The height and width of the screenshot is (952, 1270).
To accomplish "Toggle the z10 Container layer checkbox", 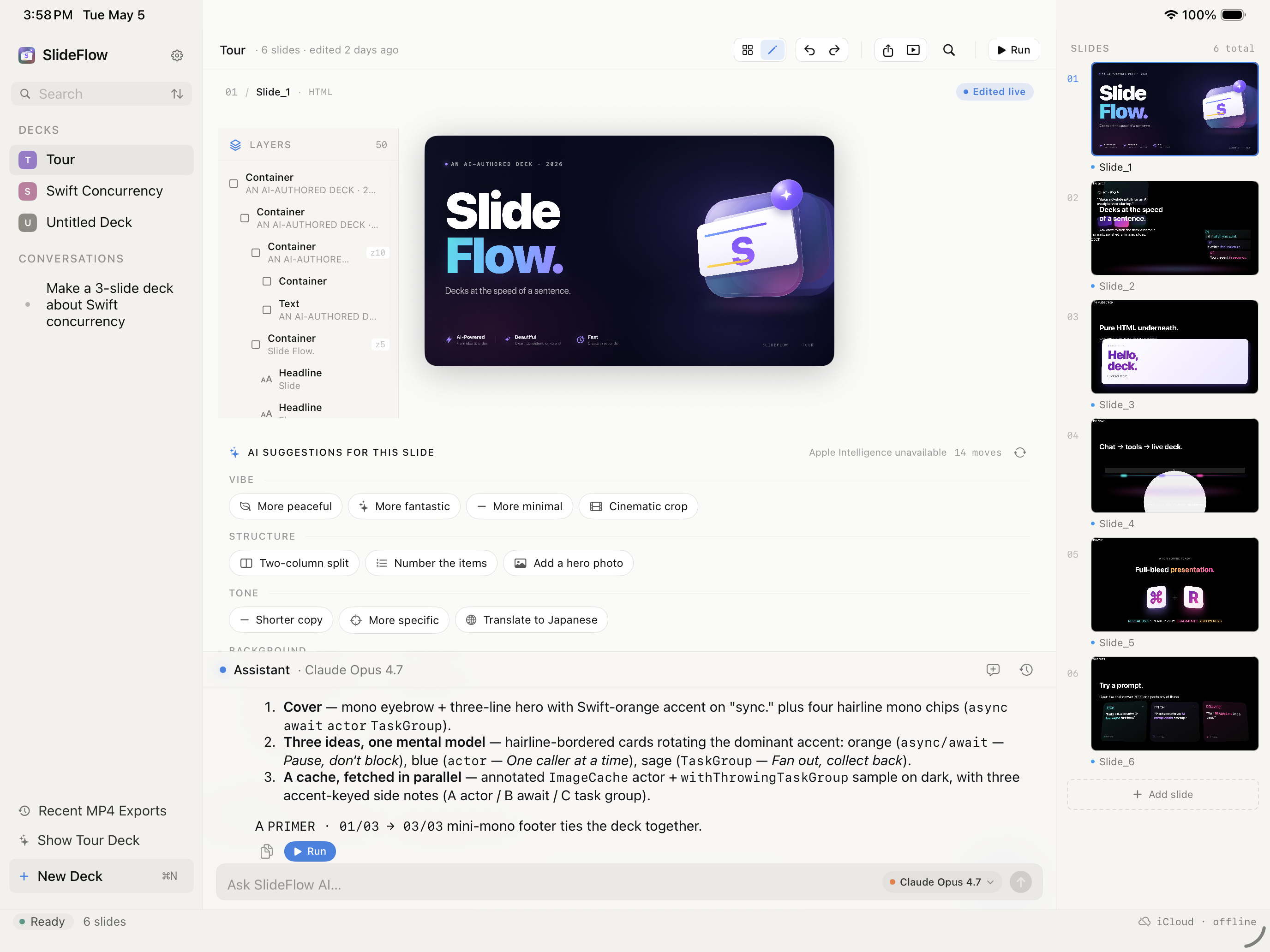I will [256, 252].
